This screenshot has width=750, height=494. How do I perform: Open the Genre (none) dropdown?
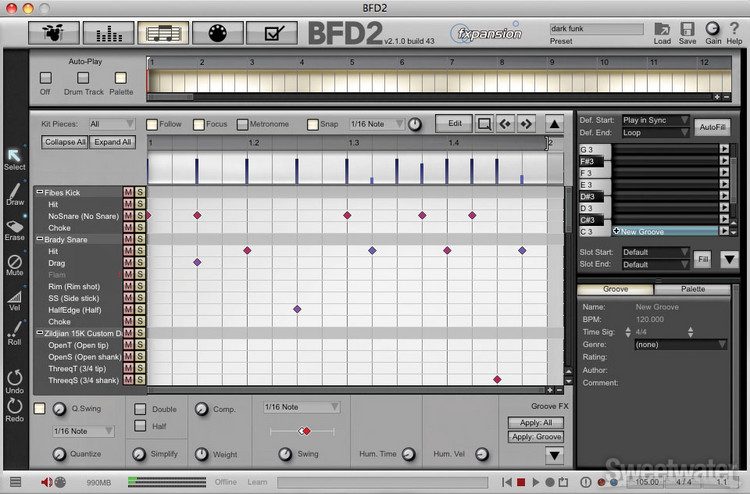[x=681, y=344]
